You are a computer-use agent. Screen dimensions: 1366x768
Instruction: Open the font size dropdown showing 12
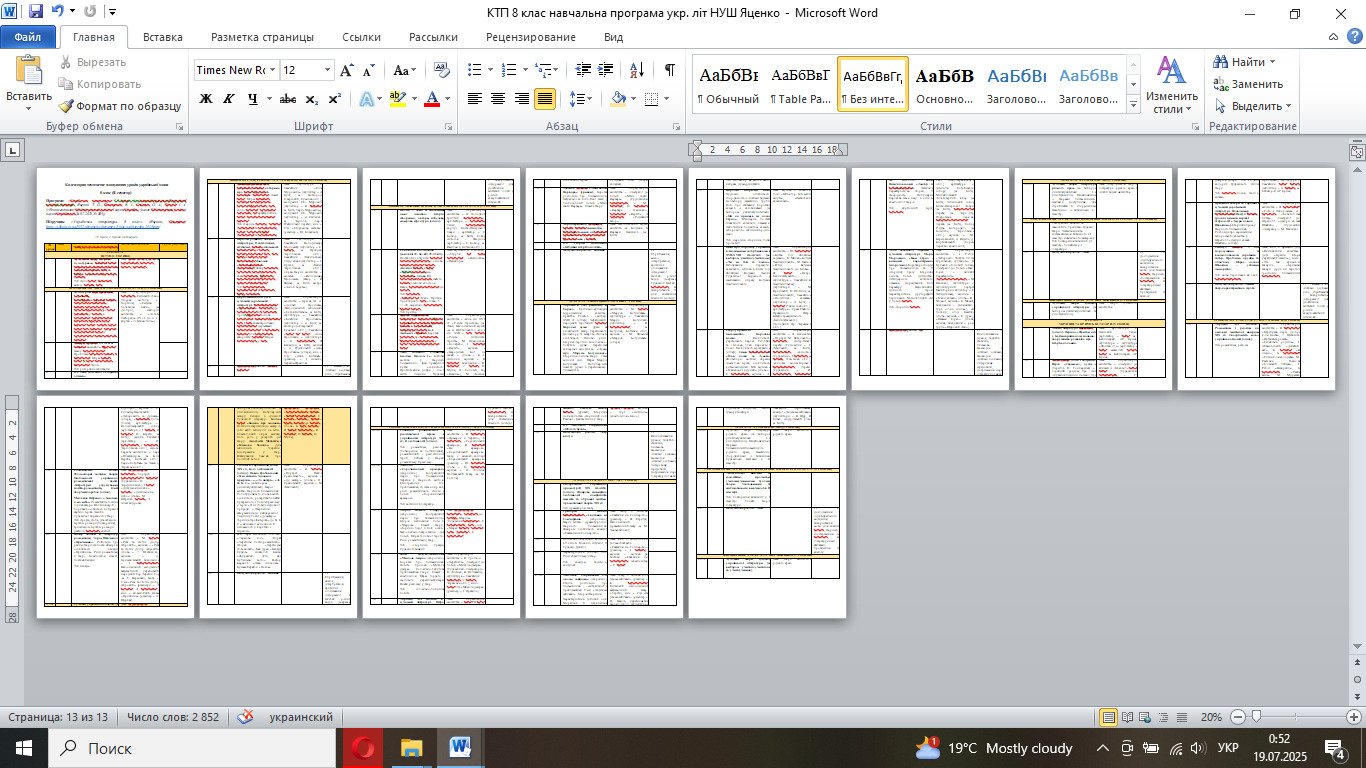pyautogui.click(x=327, y=70)
